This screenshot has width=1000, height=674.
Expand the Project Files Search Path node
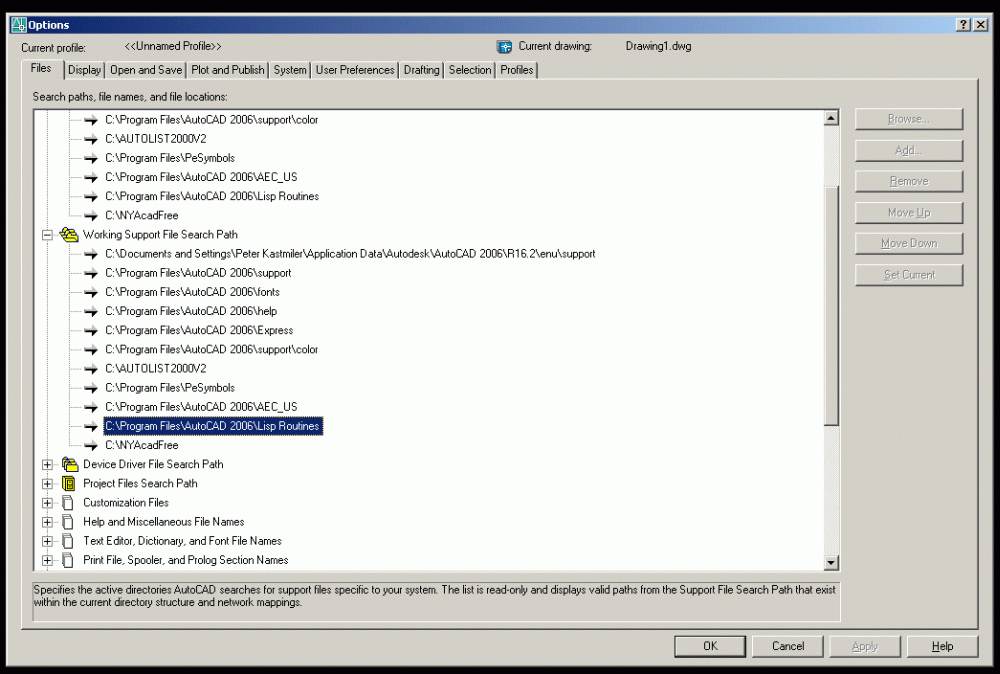47,484
